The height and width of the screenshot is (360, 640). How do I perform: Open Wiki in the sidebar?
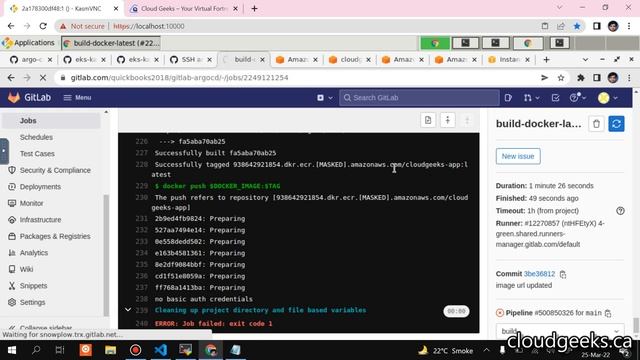[21, 269]
